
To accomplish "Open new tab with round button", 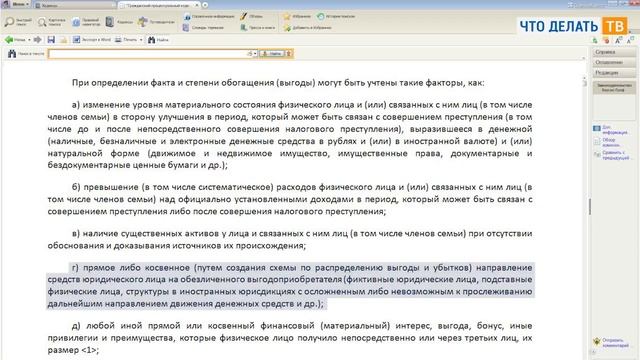I will [205, 5].
